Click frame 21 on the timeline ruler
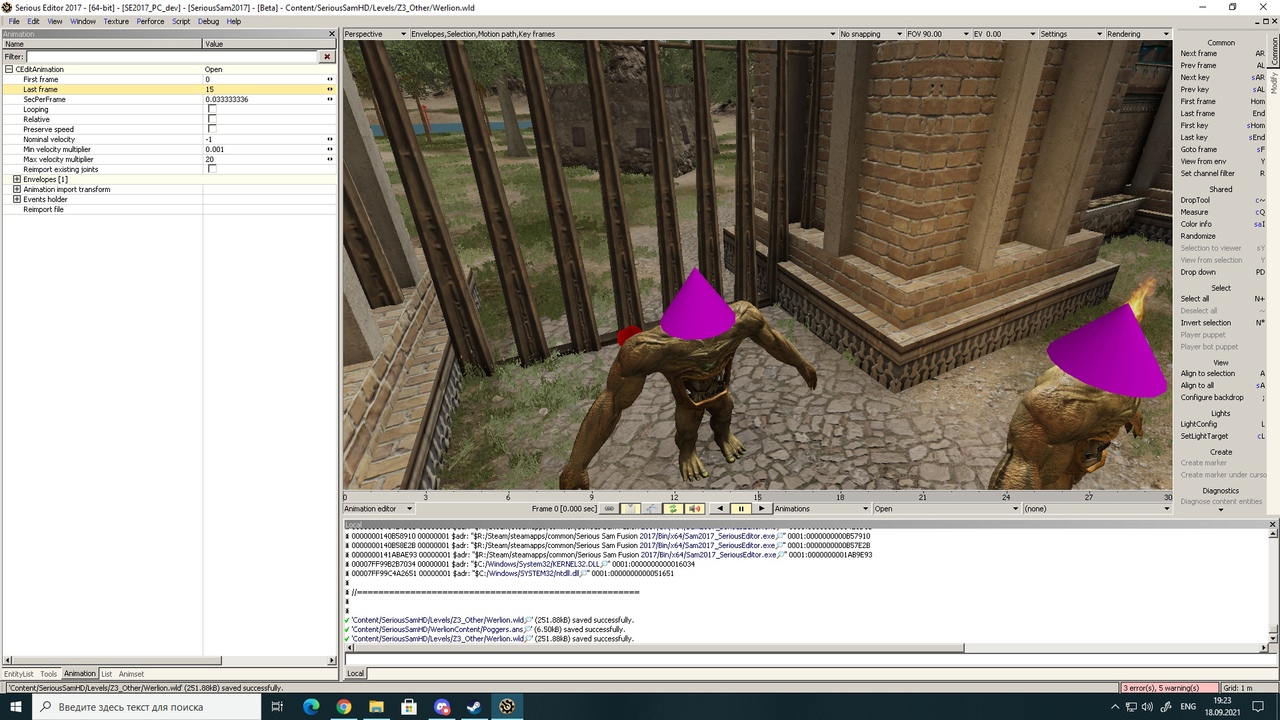Viewport: 1280px width, 720px height. point(923,497)
